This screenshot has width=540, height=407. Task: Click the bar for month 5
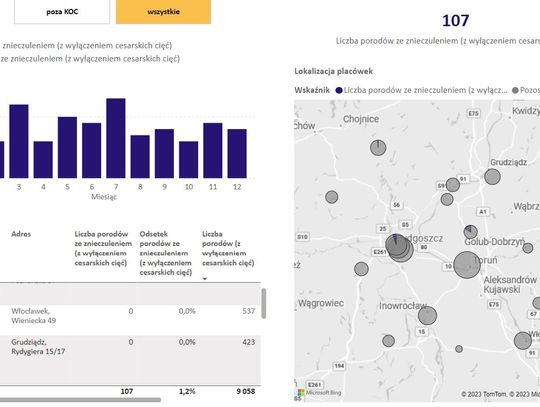coord(68,147)
